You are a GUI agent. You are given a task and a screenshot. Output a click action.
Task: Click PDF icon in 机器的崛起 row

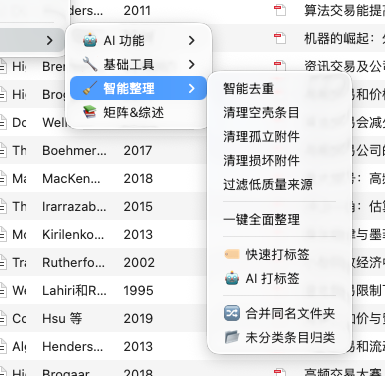(280, 38)
